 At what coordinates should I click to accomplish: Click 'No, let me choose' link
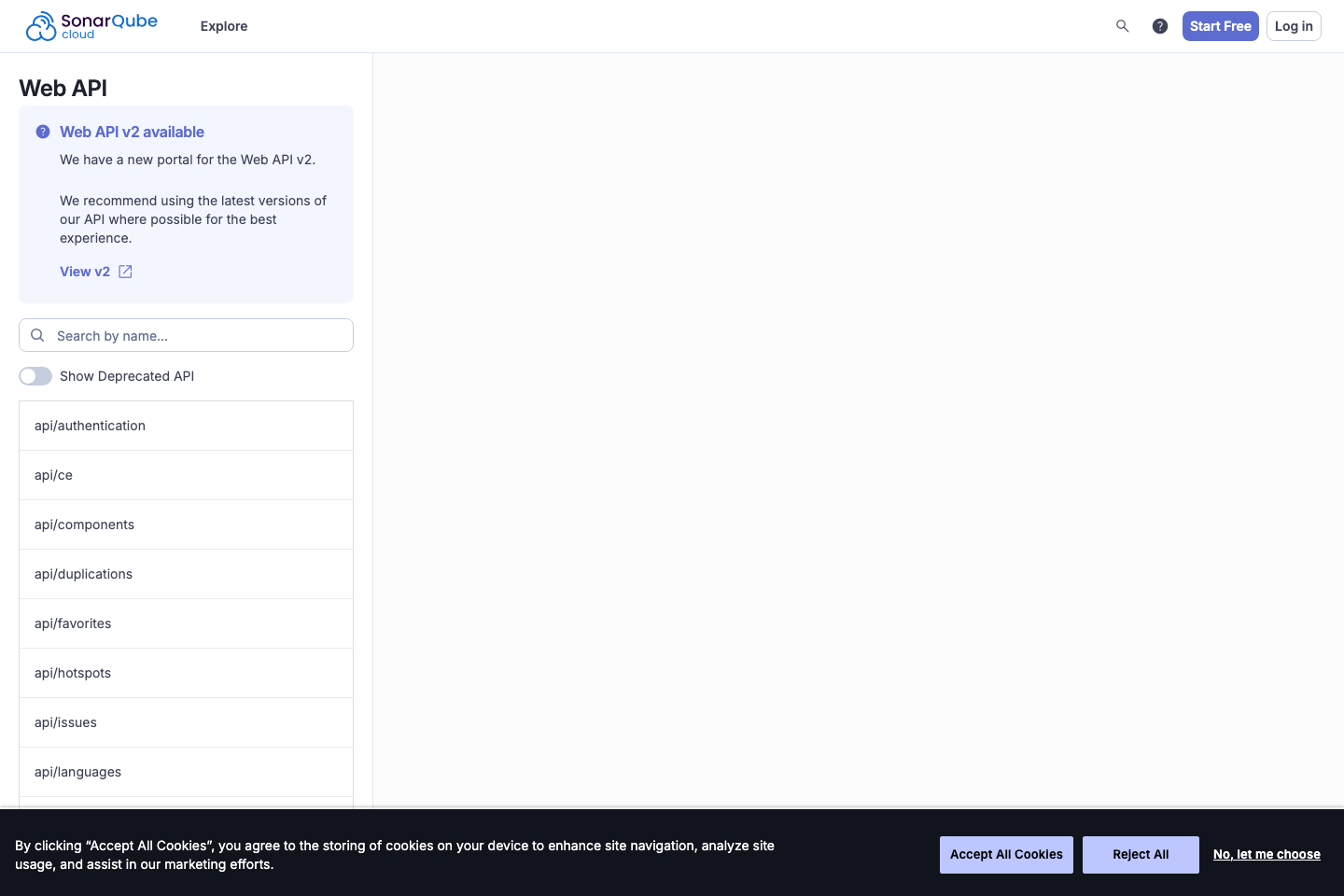tap(1267, 854)
